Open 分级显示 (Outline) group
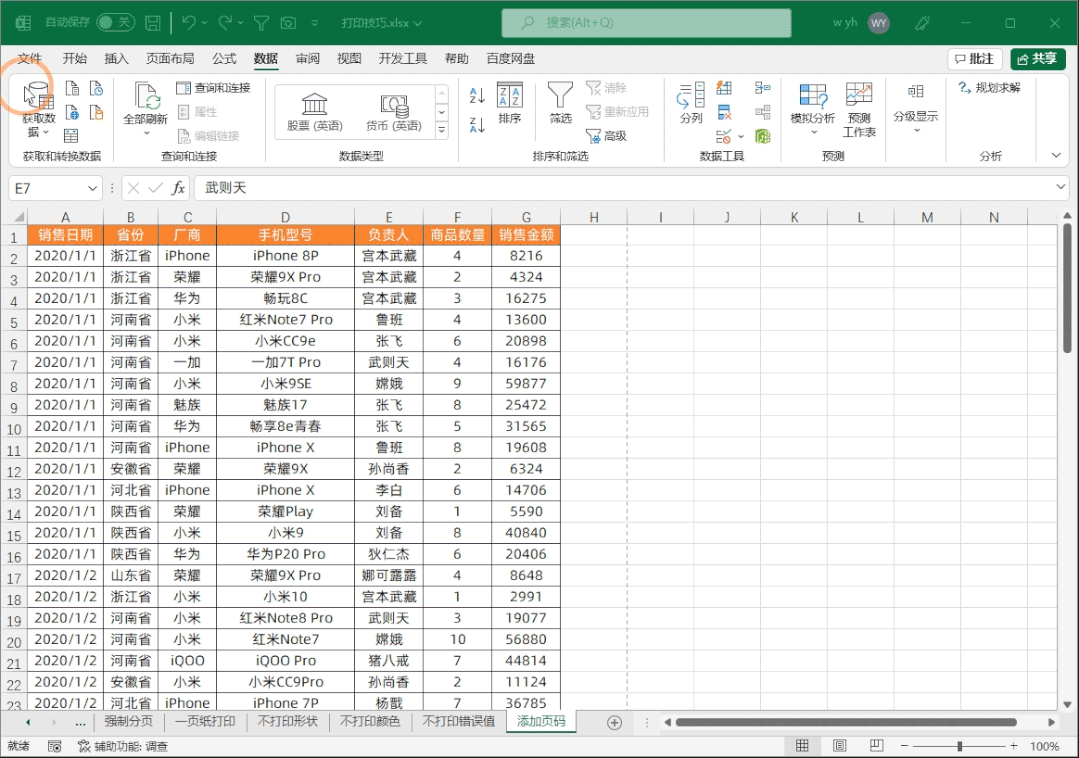The height and width of the screenshot is (758, 1079). click(x=916, y=108)
